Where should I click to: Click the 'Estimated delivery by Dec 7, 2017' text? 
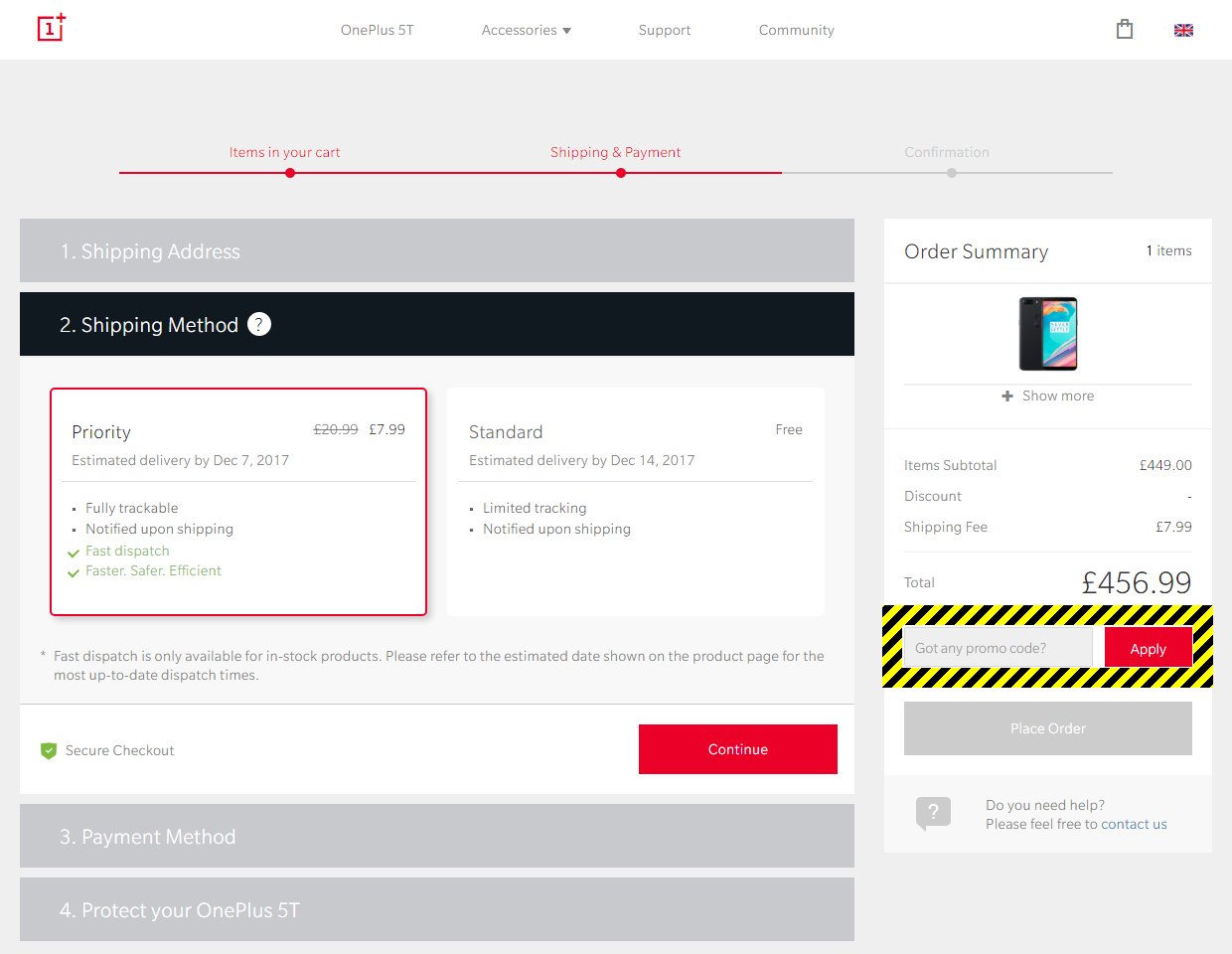[180, 460]
